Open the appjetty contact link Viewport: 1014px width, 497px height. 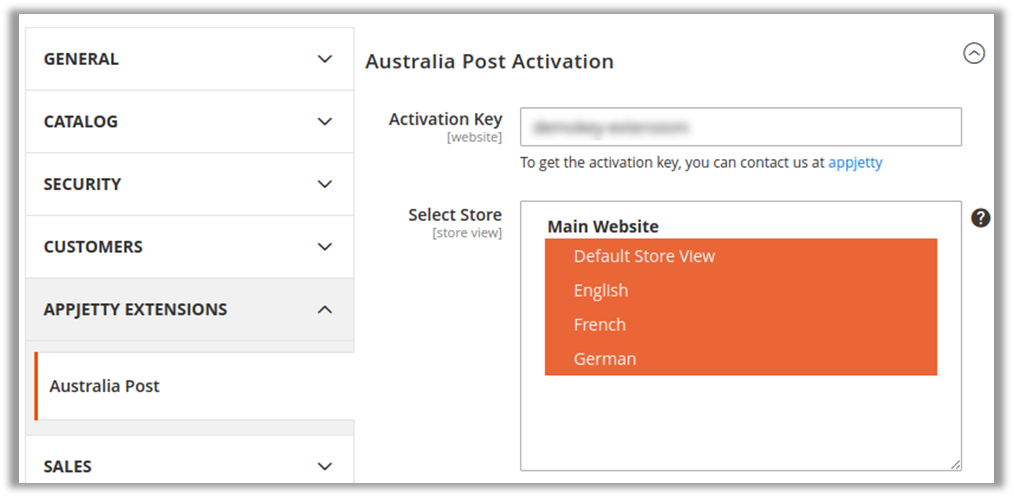coord(855,162)
